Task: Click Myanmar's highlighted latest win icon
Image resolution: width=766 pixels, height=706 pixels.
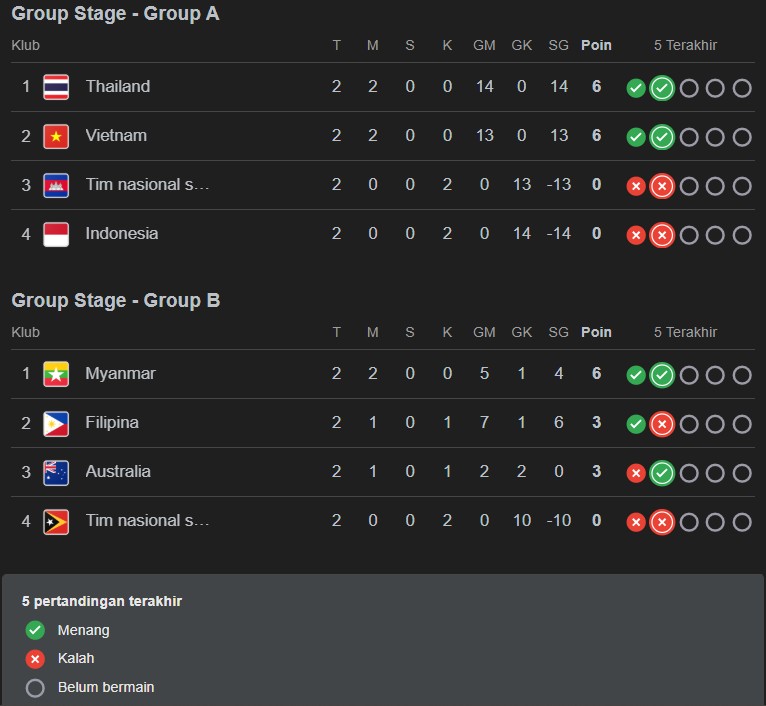Action: (662, 375)
